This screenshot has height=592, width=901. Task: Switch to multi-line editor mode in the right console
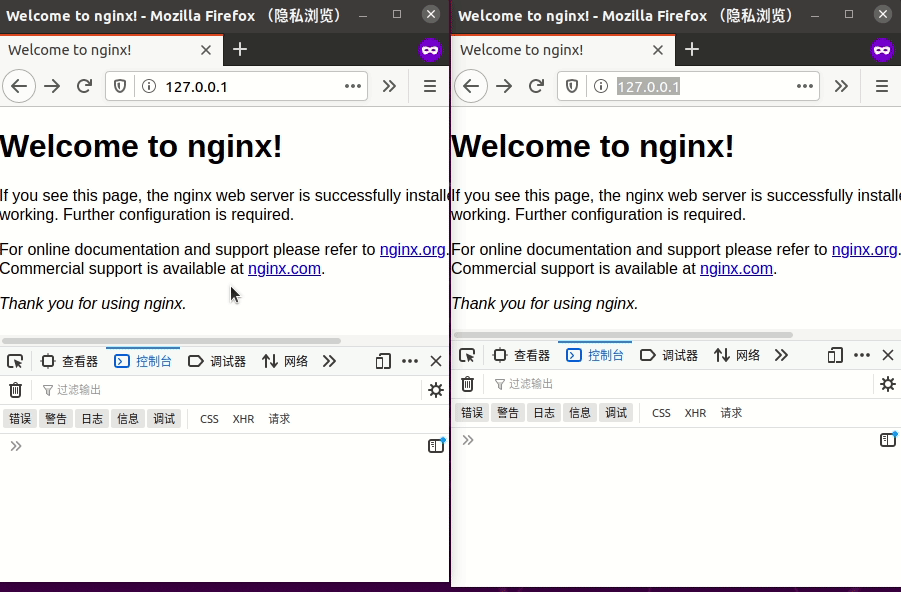tap(887, 440)
